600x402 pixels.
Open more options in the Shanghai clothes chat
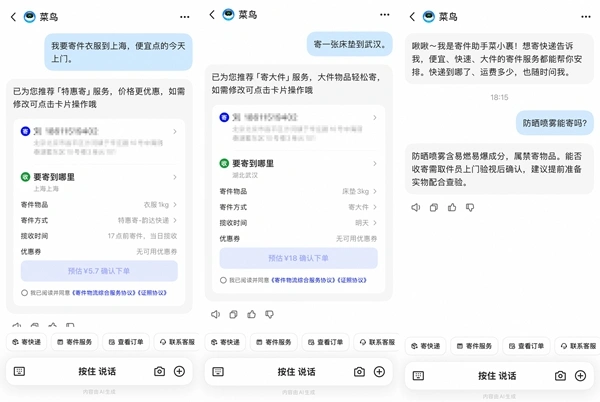click(x=184, y=17)
